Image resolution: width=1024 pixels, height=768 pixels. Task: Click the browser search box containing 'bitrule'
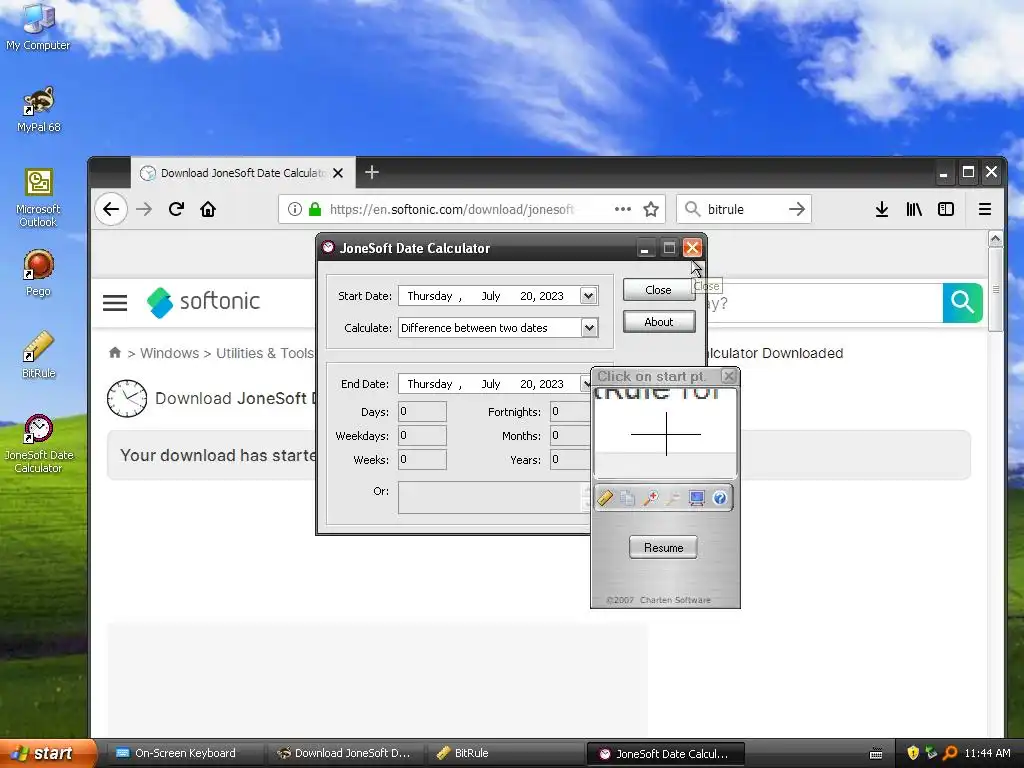tap(744, 209)
